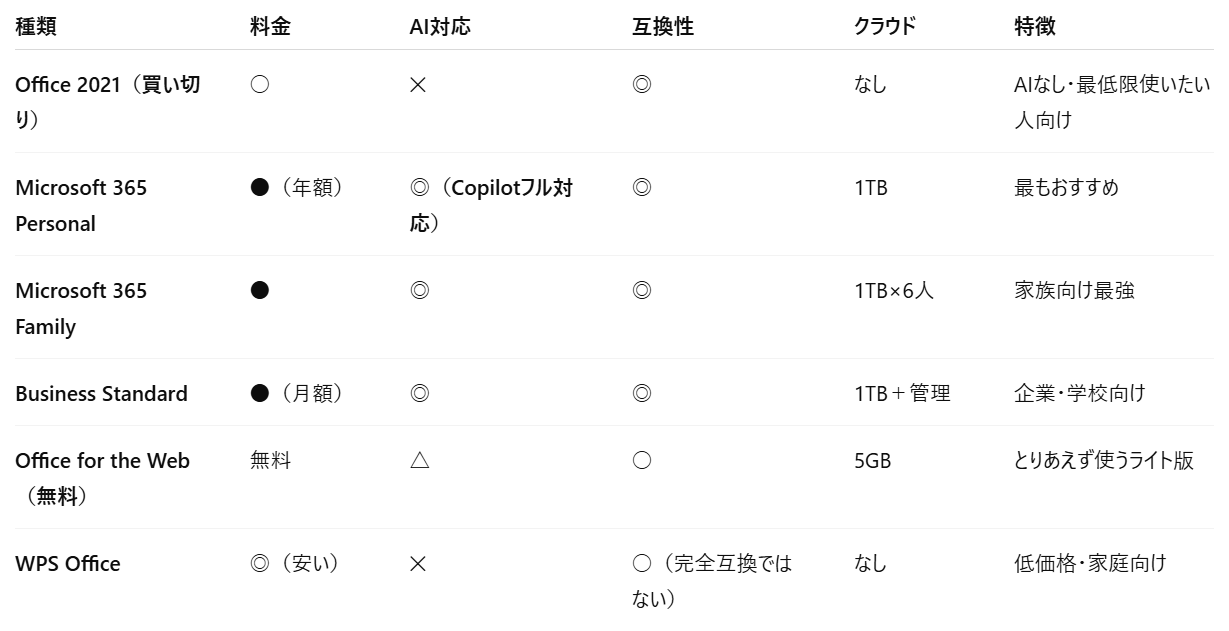Click the empty circle in Office 2021 料金 cell
The width and height of the screenshot is (1229, 631).
pyautogui.click(x=260, y=85)
